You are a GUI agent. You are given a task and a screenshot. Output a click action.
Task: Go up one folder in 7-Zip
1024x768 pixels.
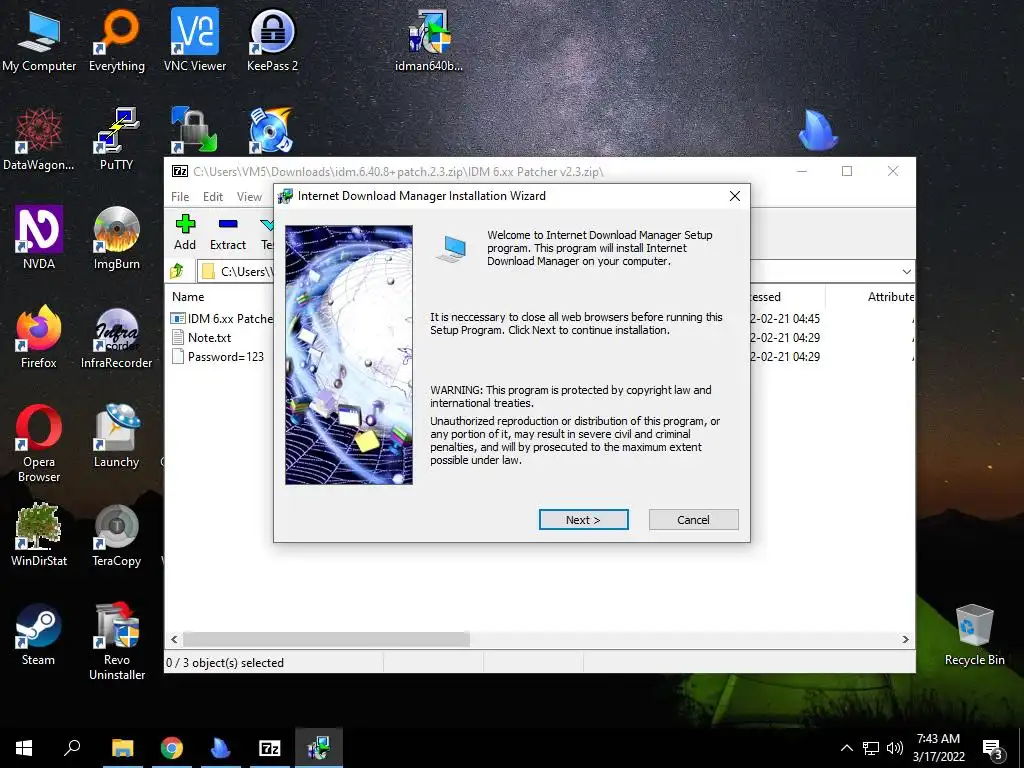[177, 271]
